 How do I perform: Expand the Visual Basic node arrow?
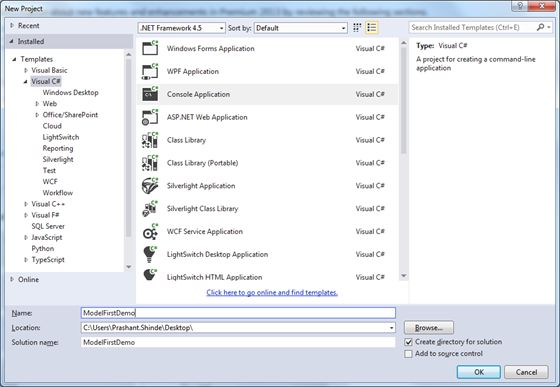click(26, 70)
